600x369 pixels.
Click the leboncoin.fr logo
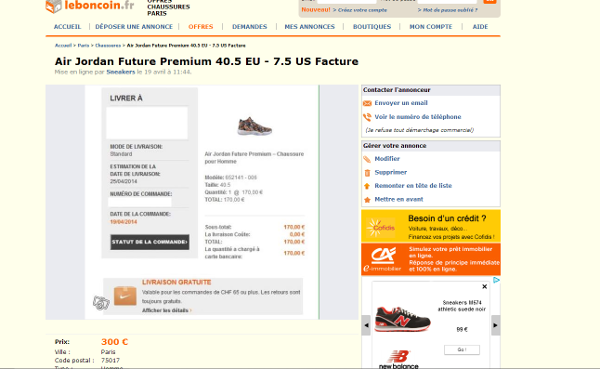[90, 6]
